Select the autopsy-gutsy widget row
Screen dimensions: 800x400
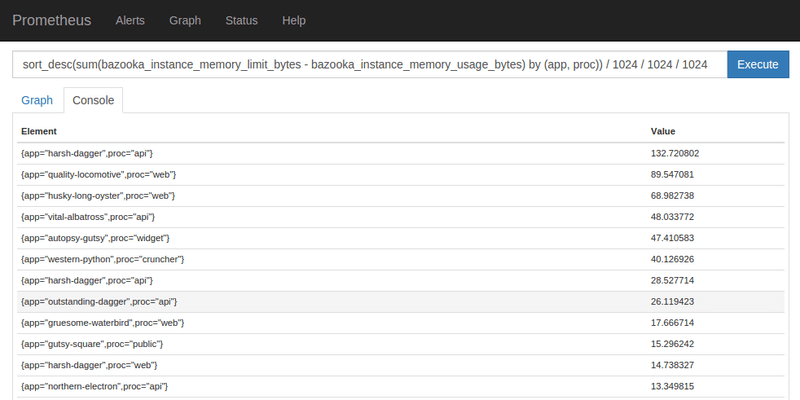[x=401, y=238]
